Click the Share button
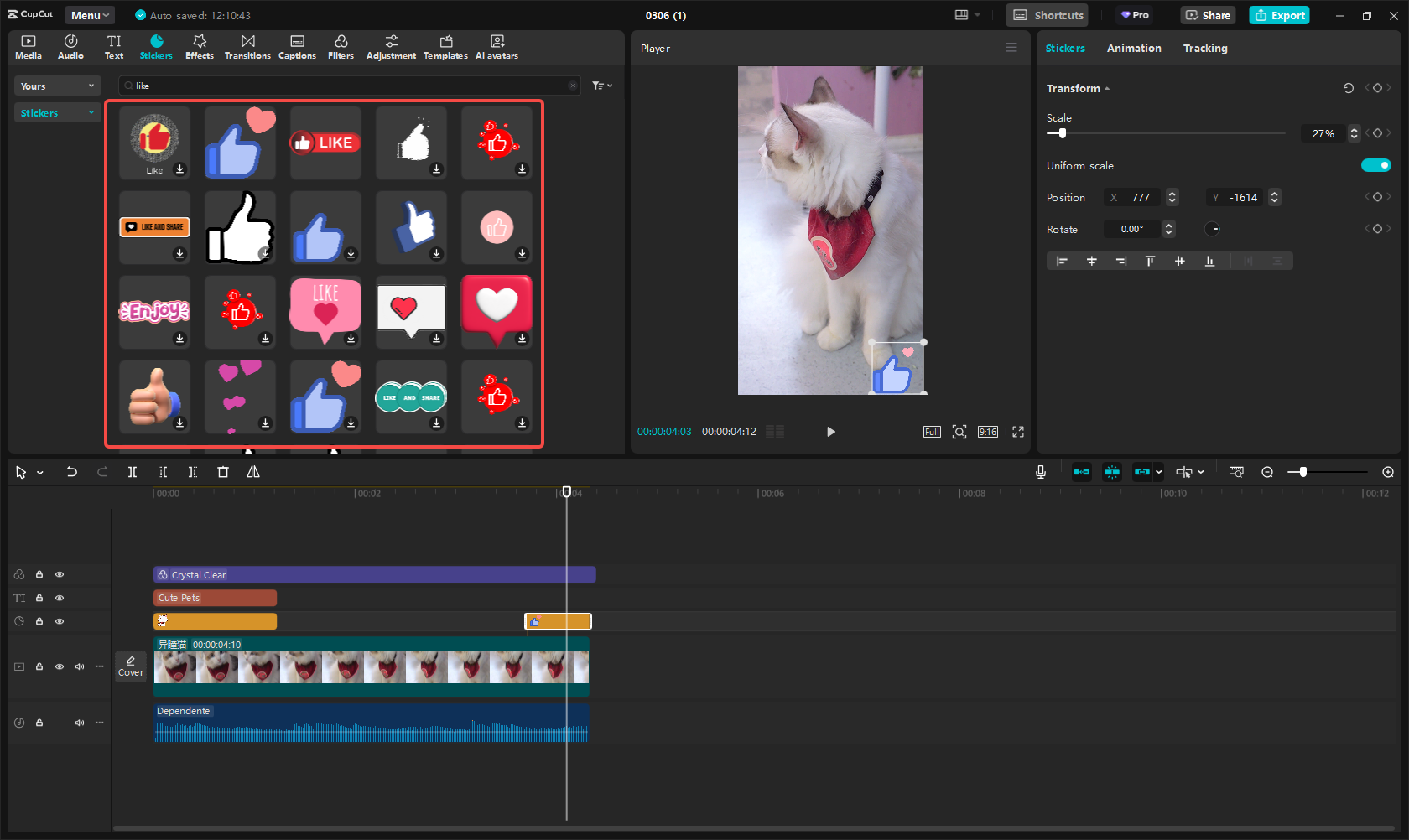The width and height of the screenshot is (1409, 840). (1208, 15)
